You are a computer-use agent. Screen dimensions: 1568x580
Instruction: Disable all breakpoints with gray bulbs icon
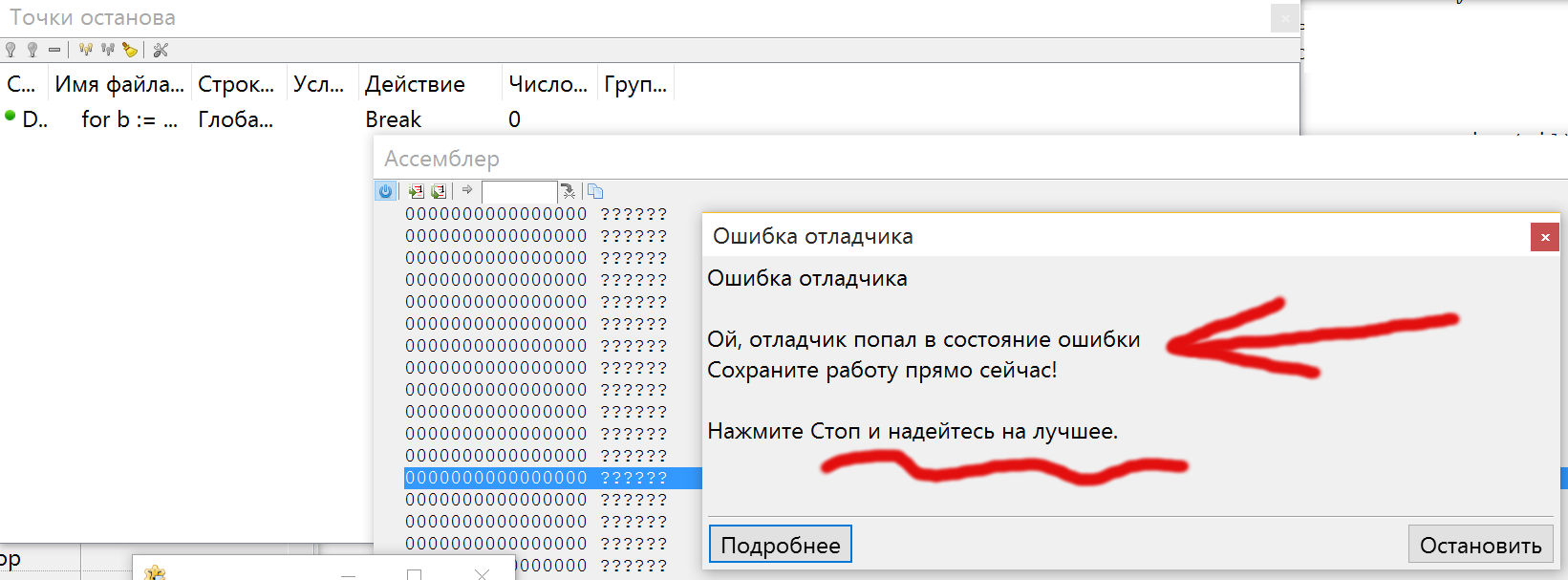pos(108,50)
